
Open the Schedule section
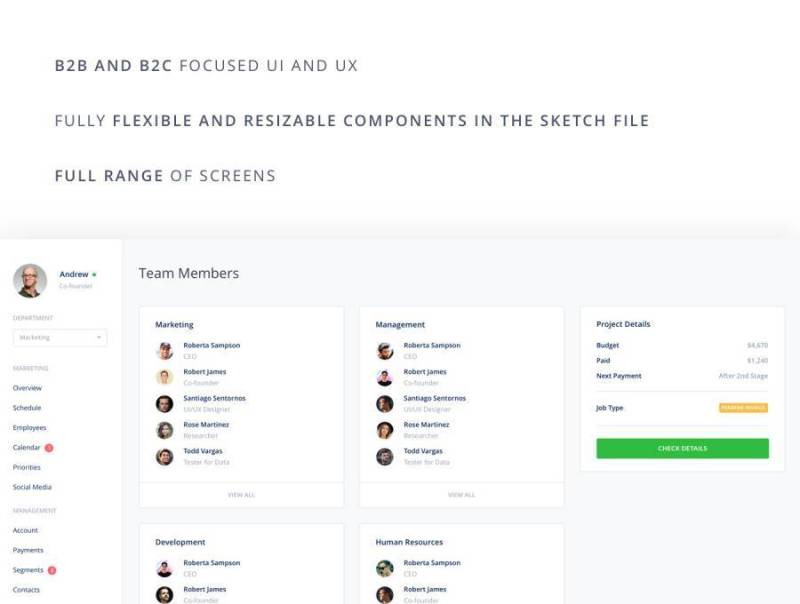tap(29, 407)
